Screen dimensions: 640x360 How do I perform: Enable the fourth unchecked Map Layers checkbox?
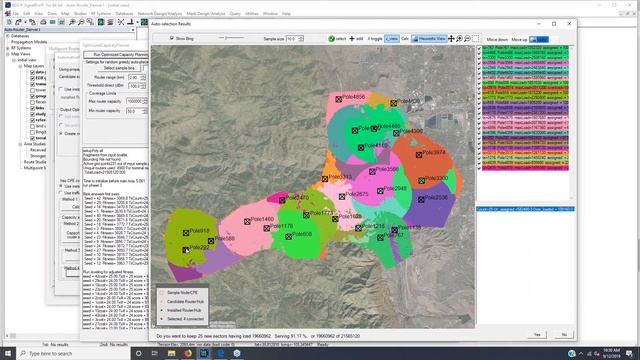(32, 90)
